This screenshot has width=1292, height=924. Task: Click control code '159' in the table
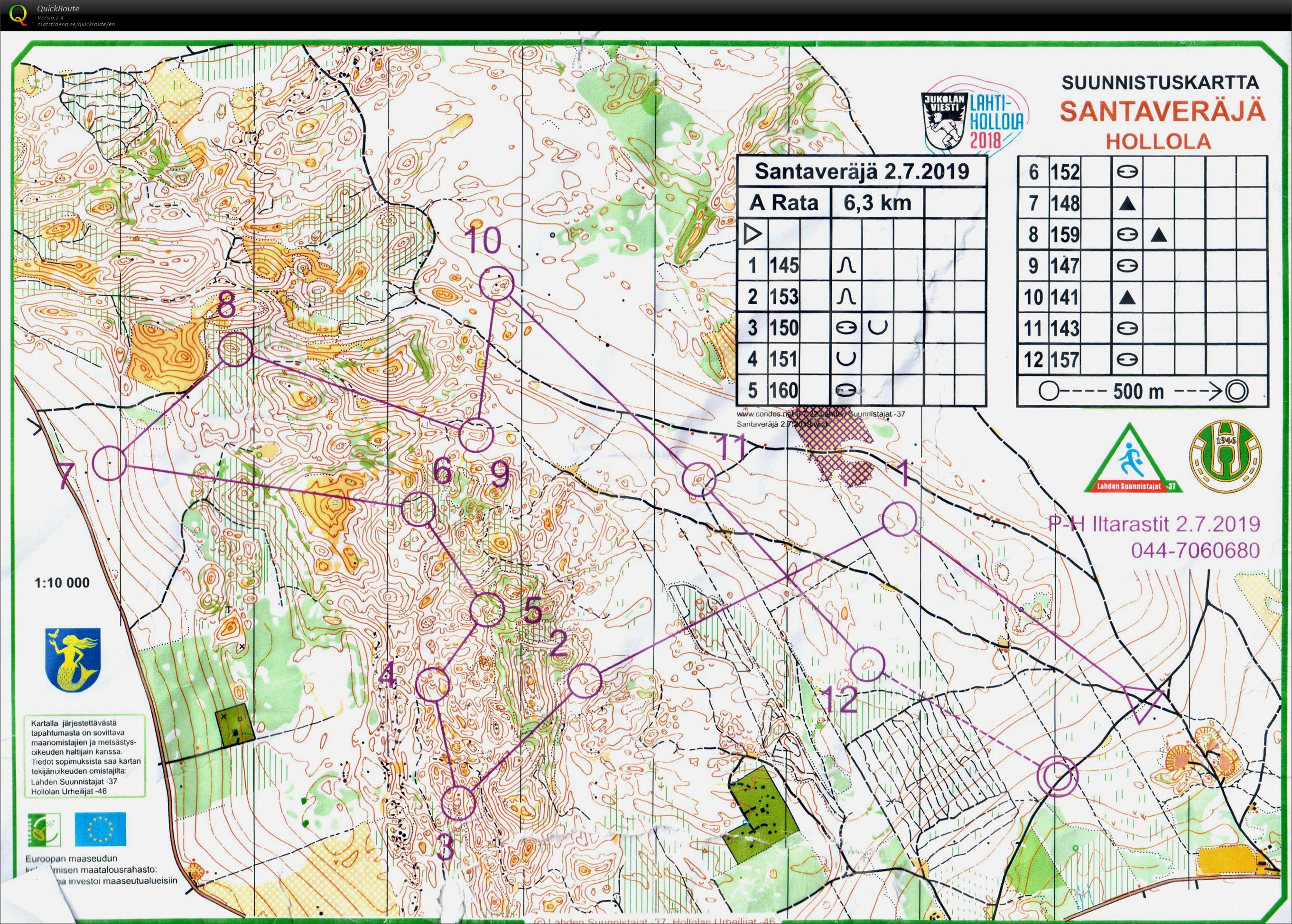pyautogui.click(x=1064, y=234)
